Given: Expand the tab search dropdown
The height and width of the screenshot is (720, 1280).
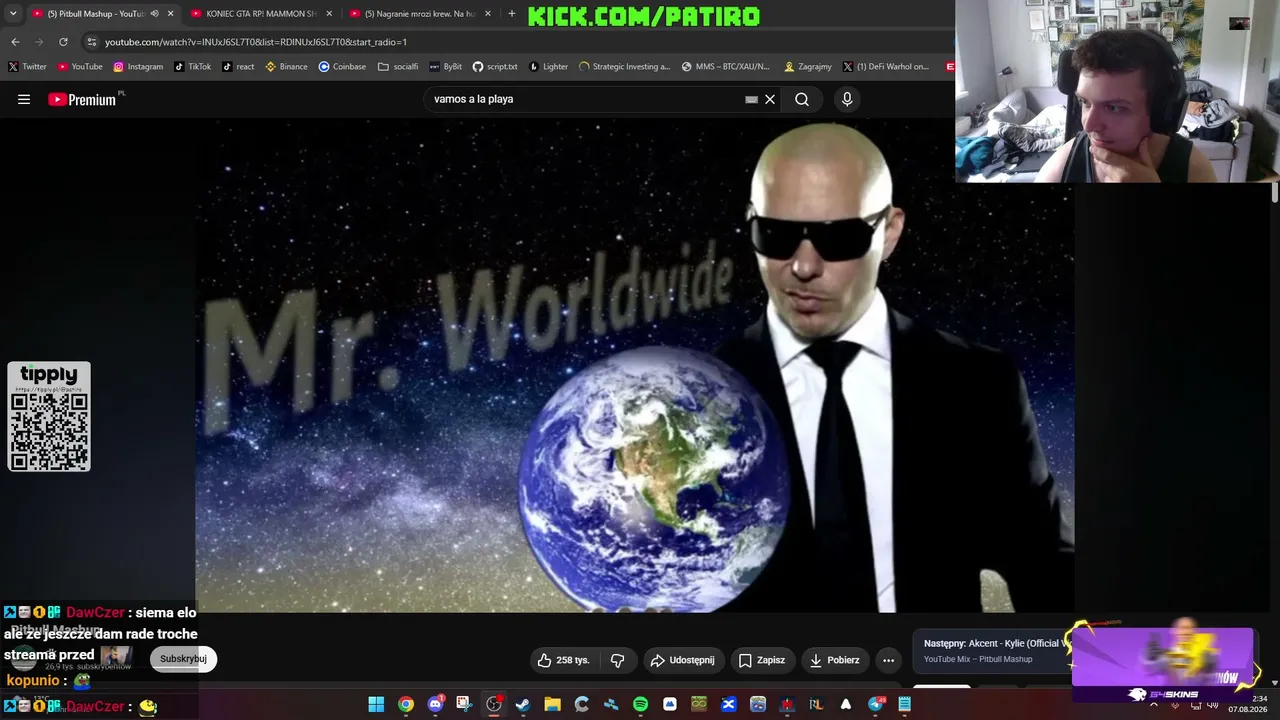Looking at the screenshot, I should (13, 14).
